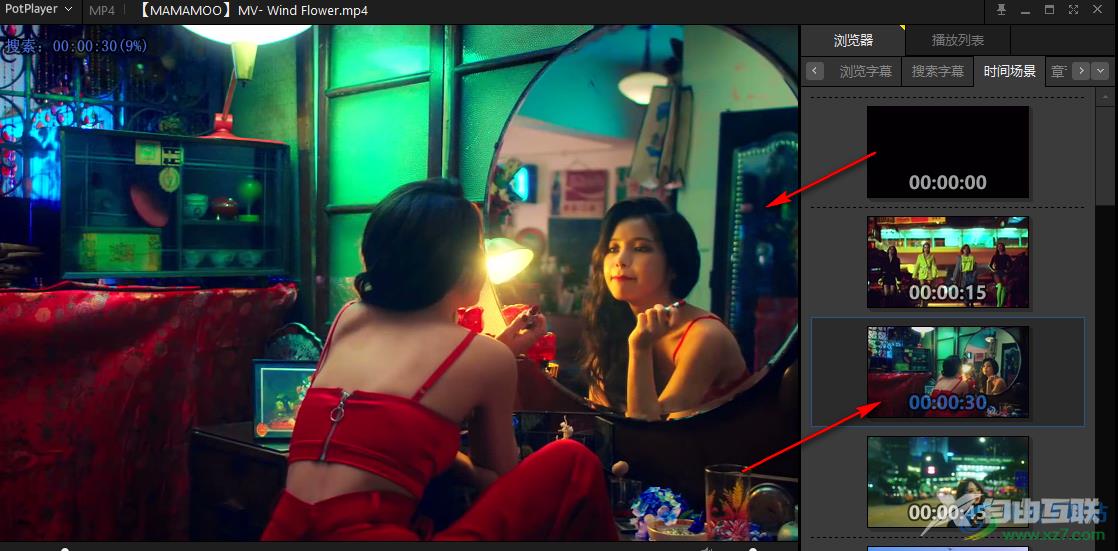Jump to the 00:00:15 scene thumbnail
The image size is (1118, 551).
(x=948, y=262)
